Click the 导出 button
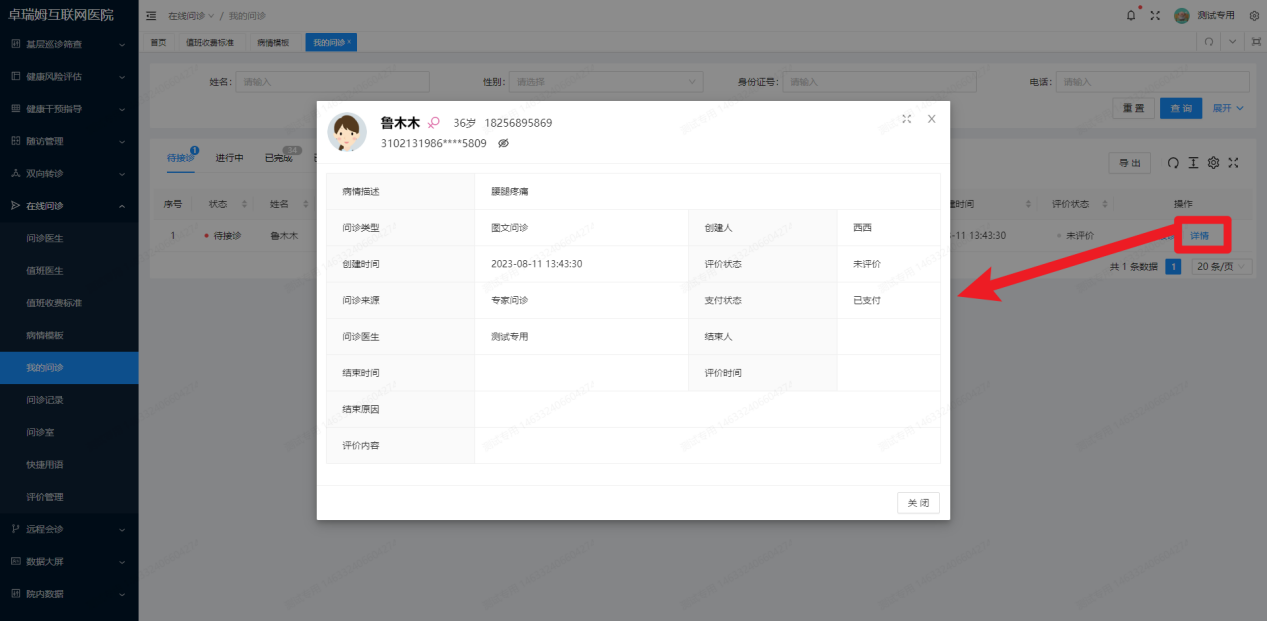This screenshot has width=1267, height=621. tap(1130, 163)
